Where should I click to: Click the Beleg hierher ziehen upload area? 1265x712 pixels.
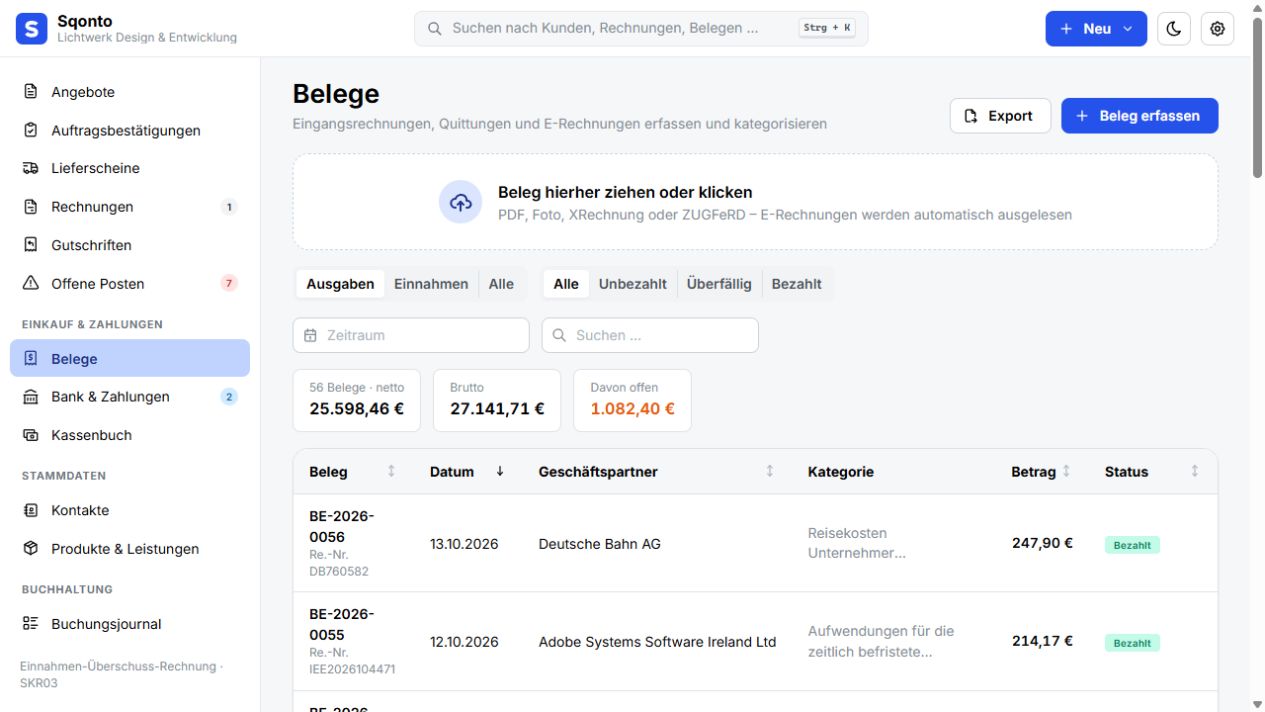[x=755, y=202]
